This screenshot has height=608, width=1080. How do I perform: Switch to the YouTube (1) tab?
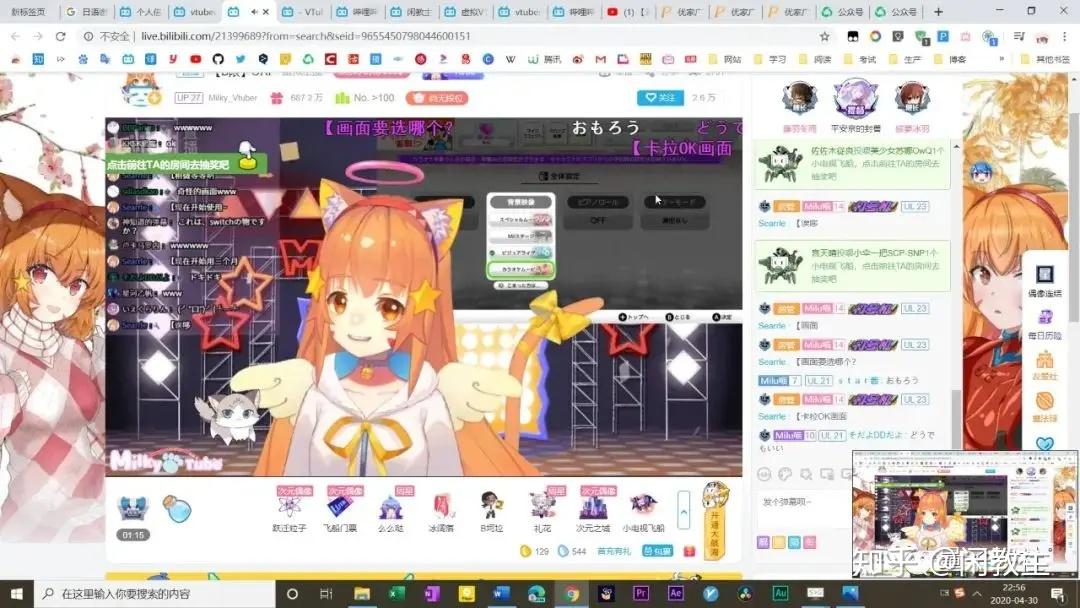click(x=628, y=12)
